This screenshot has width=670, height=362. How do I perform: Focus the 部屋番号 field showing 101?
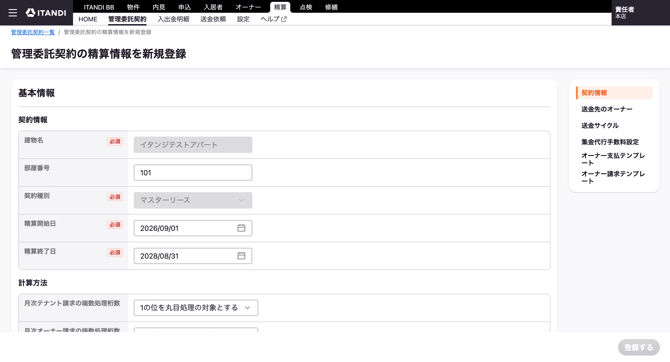click(193, 173)
